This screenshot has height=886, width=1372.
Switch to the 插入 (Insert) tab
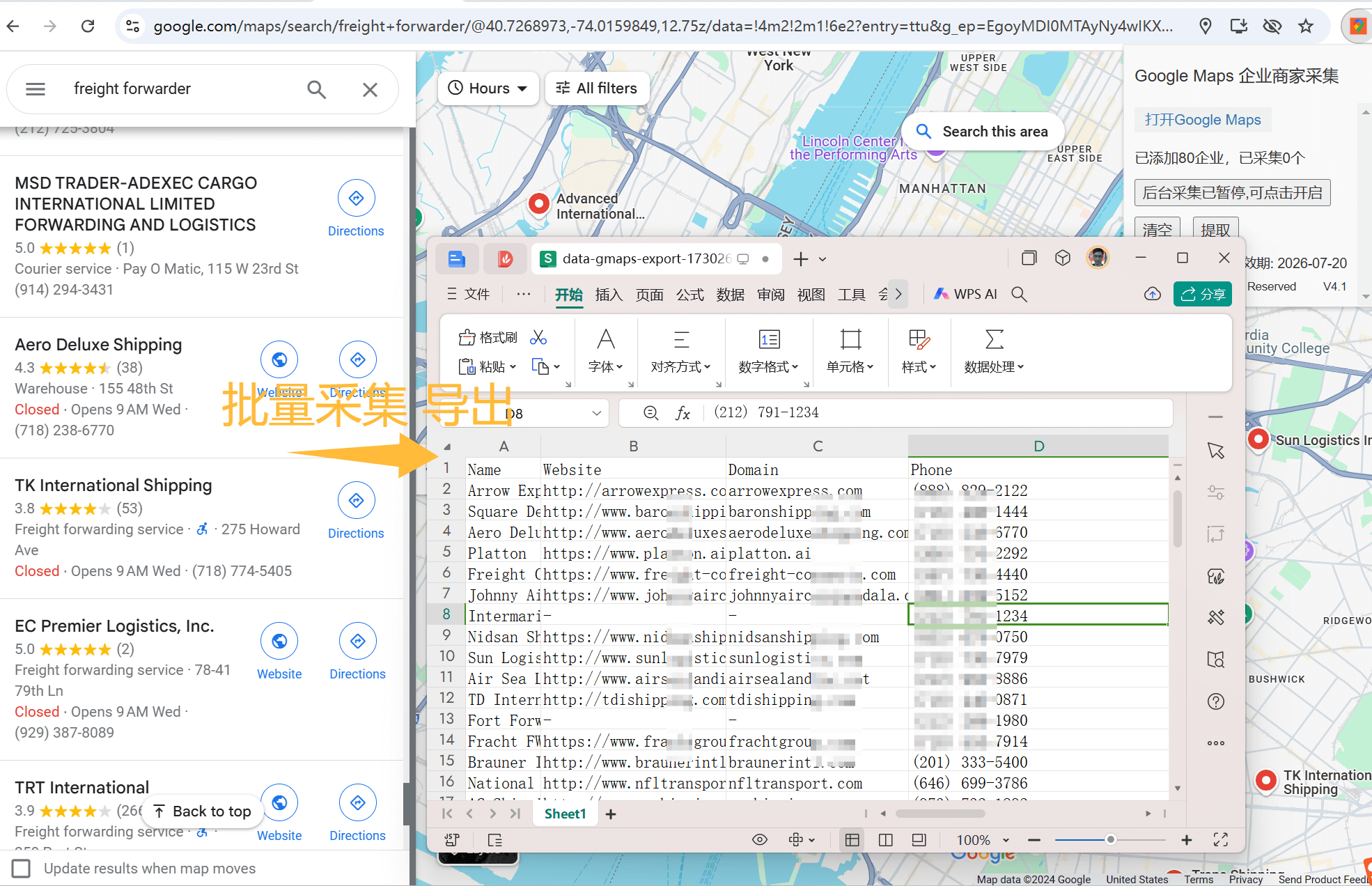click(609, 295)
